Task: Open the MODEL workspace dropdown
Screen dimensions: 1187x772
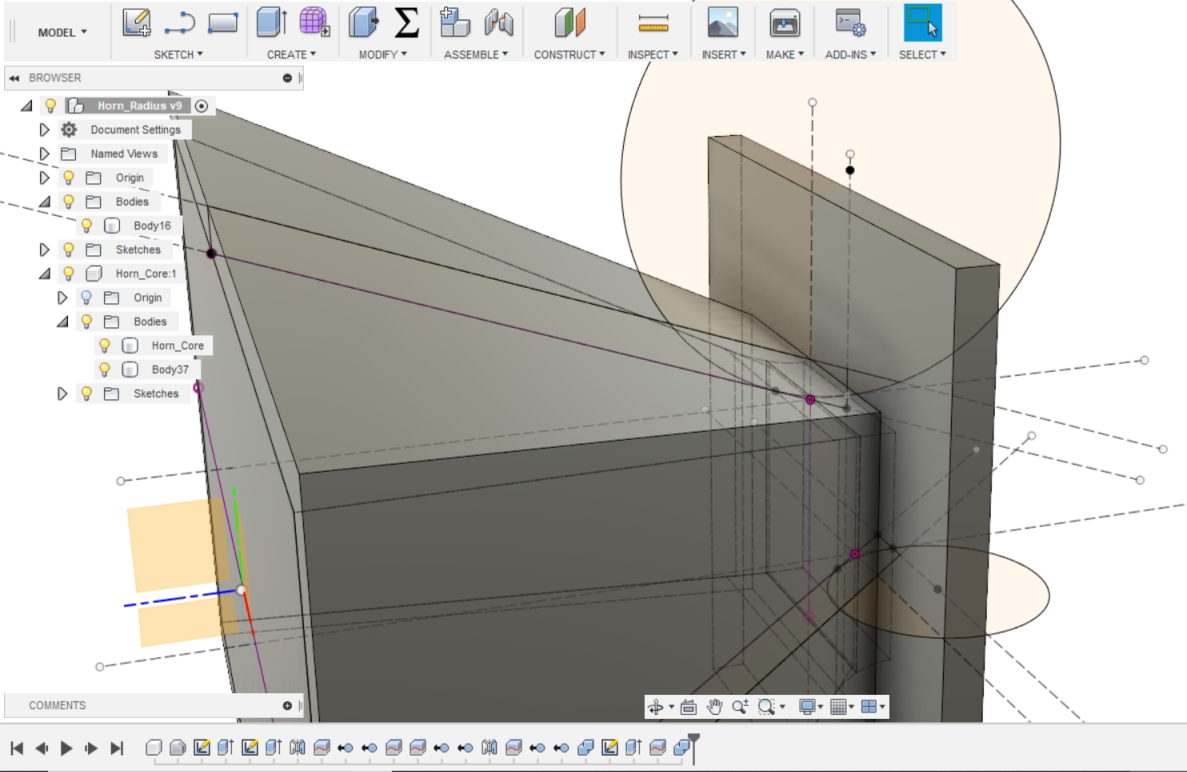Action: [62, 32]
